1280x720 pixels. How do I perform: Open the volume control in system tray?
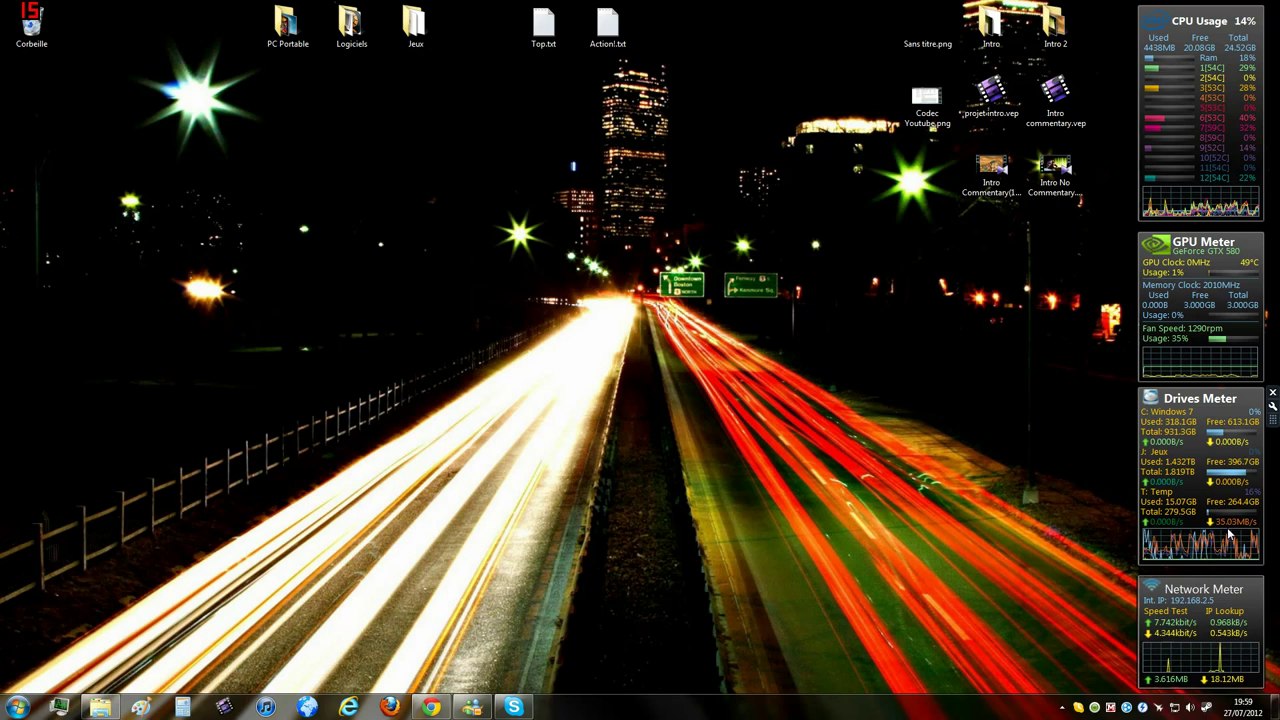coord(1190,708)
